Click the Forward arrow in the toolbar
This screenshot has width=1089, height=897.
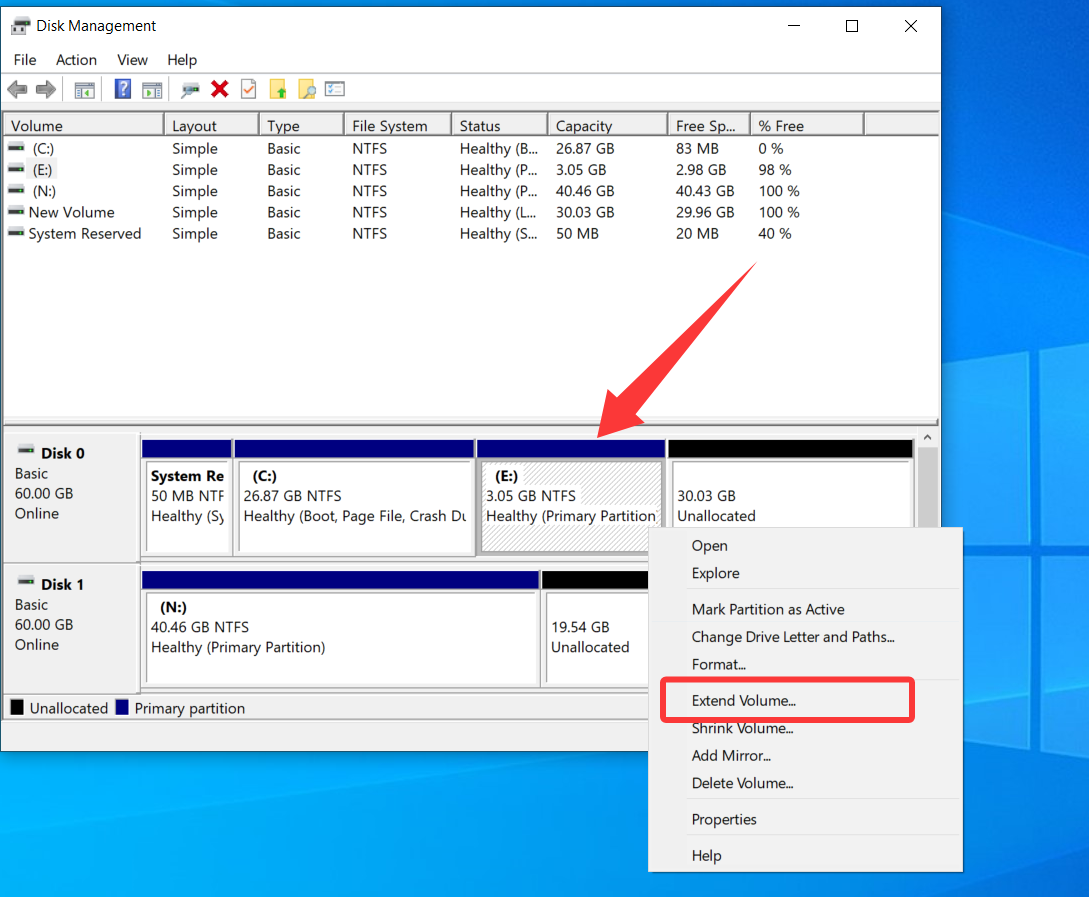click(x=46, y=90)
